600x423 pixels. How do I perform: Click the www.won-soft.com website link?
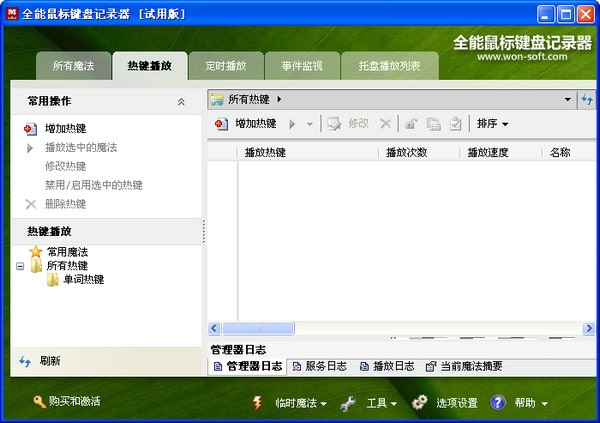tap(522, 57)
